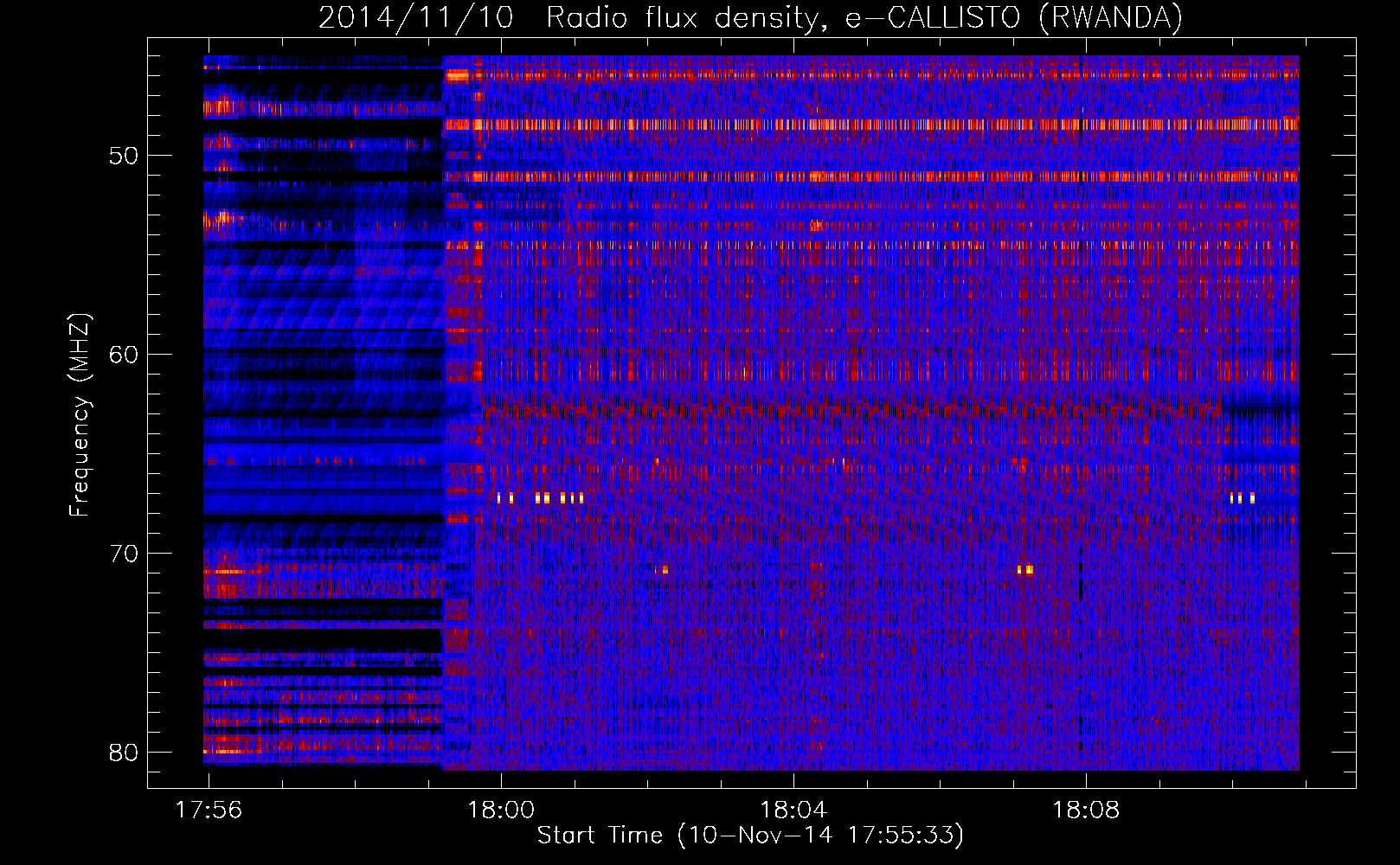The image size is (1400, 865).
Task: Click the '80' frequency tick label
Action: coord(124,753)
